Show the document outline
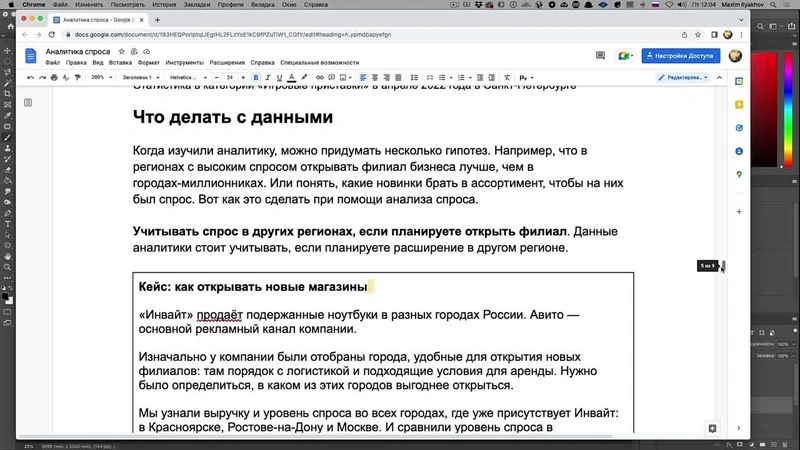This screenshot has width=800, height=450. (28, 103)
